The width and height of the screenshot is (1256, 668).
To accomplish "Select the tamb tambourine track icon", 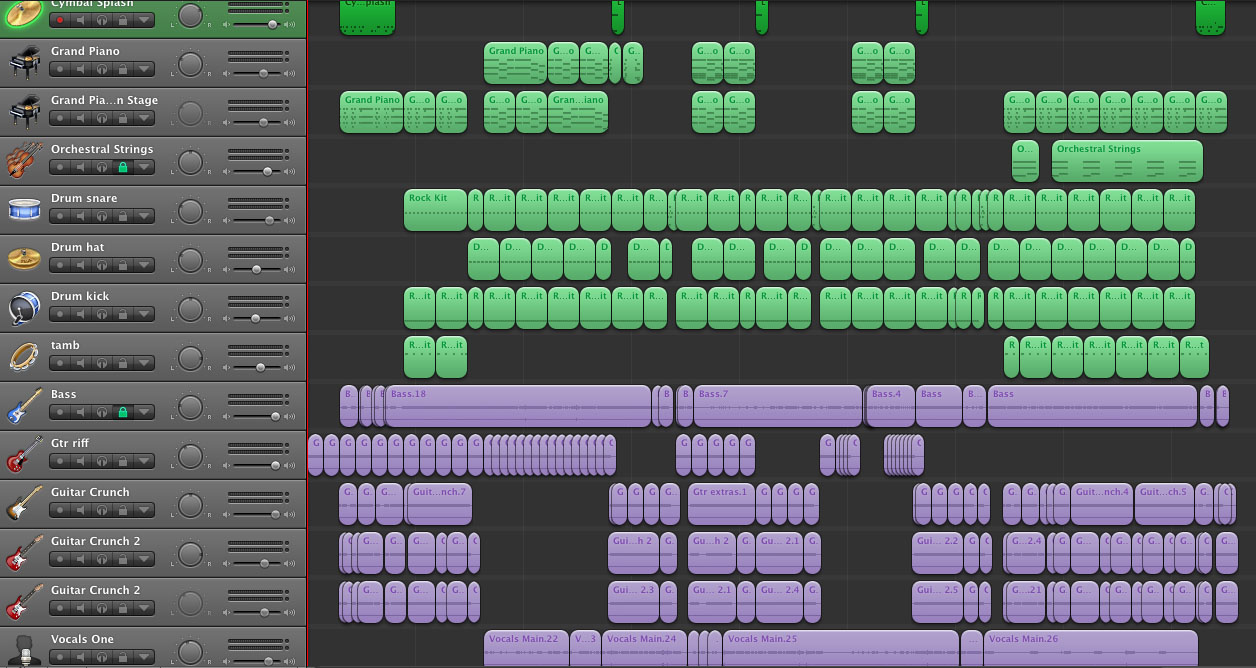I will (x=24, y=356).
